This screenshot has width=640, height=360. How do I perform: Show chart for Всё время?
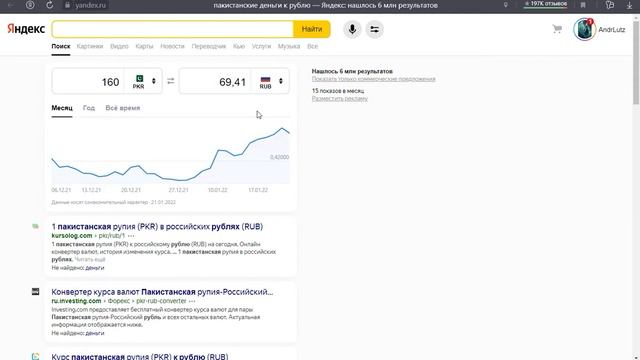pos(122,108)
